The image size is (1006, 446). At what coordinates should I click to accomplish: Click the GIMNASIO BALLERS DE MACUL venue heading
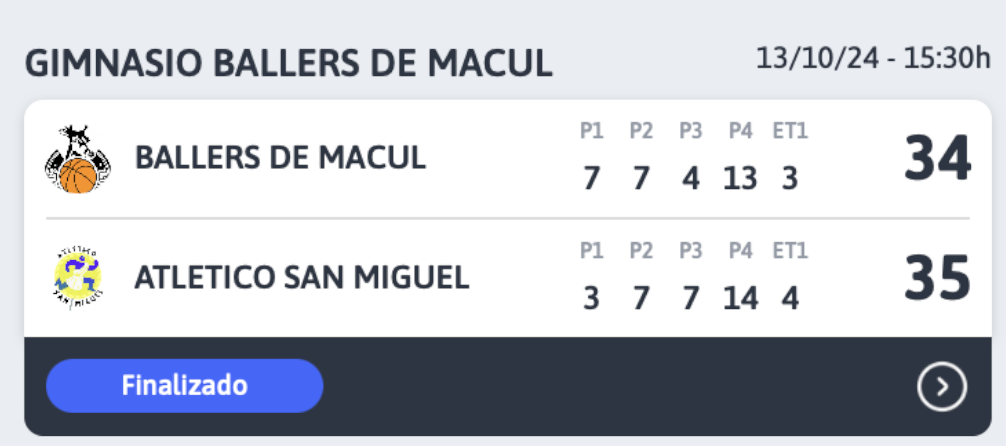coord(288,64)
